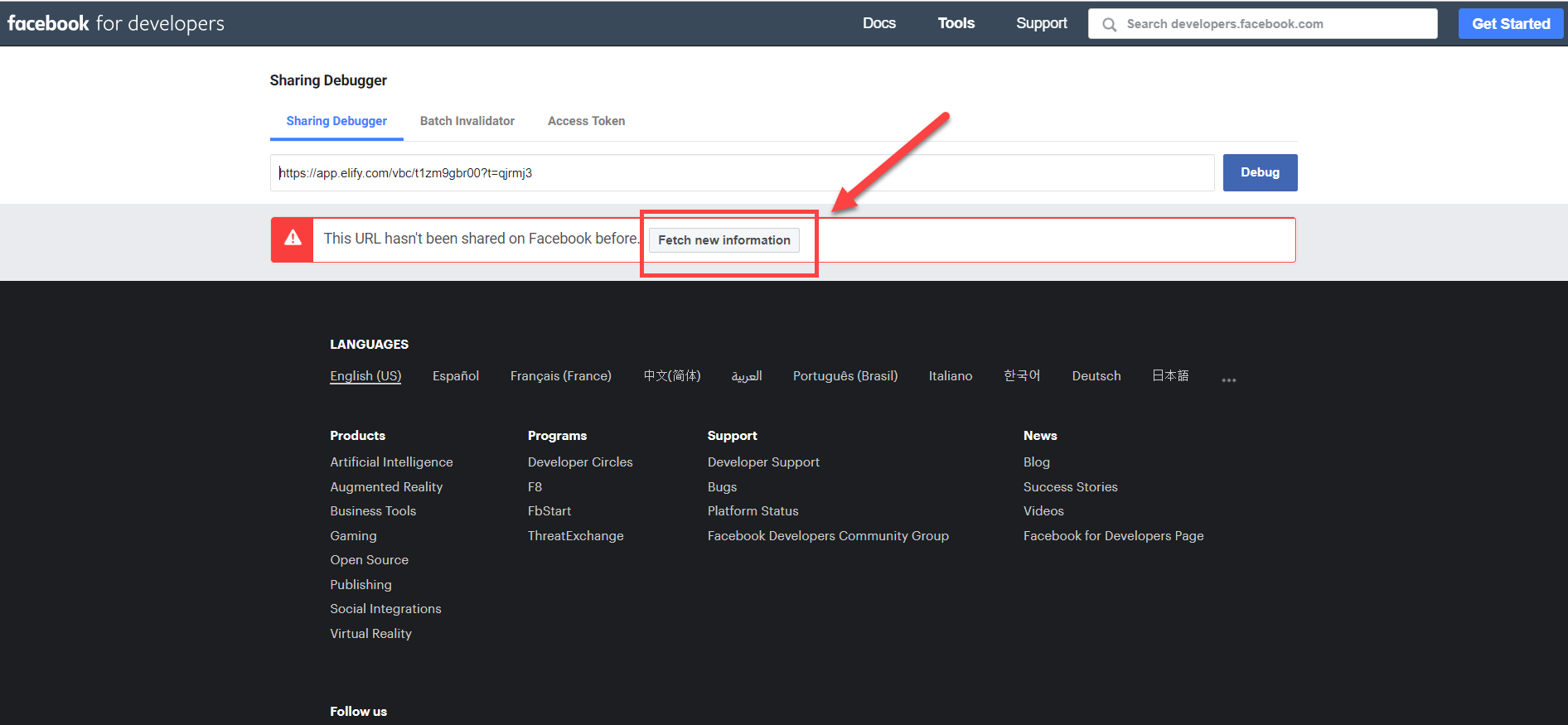Open Facebook Developers Community Group link
Viewport: 1568px width, 725px height.
828,536
